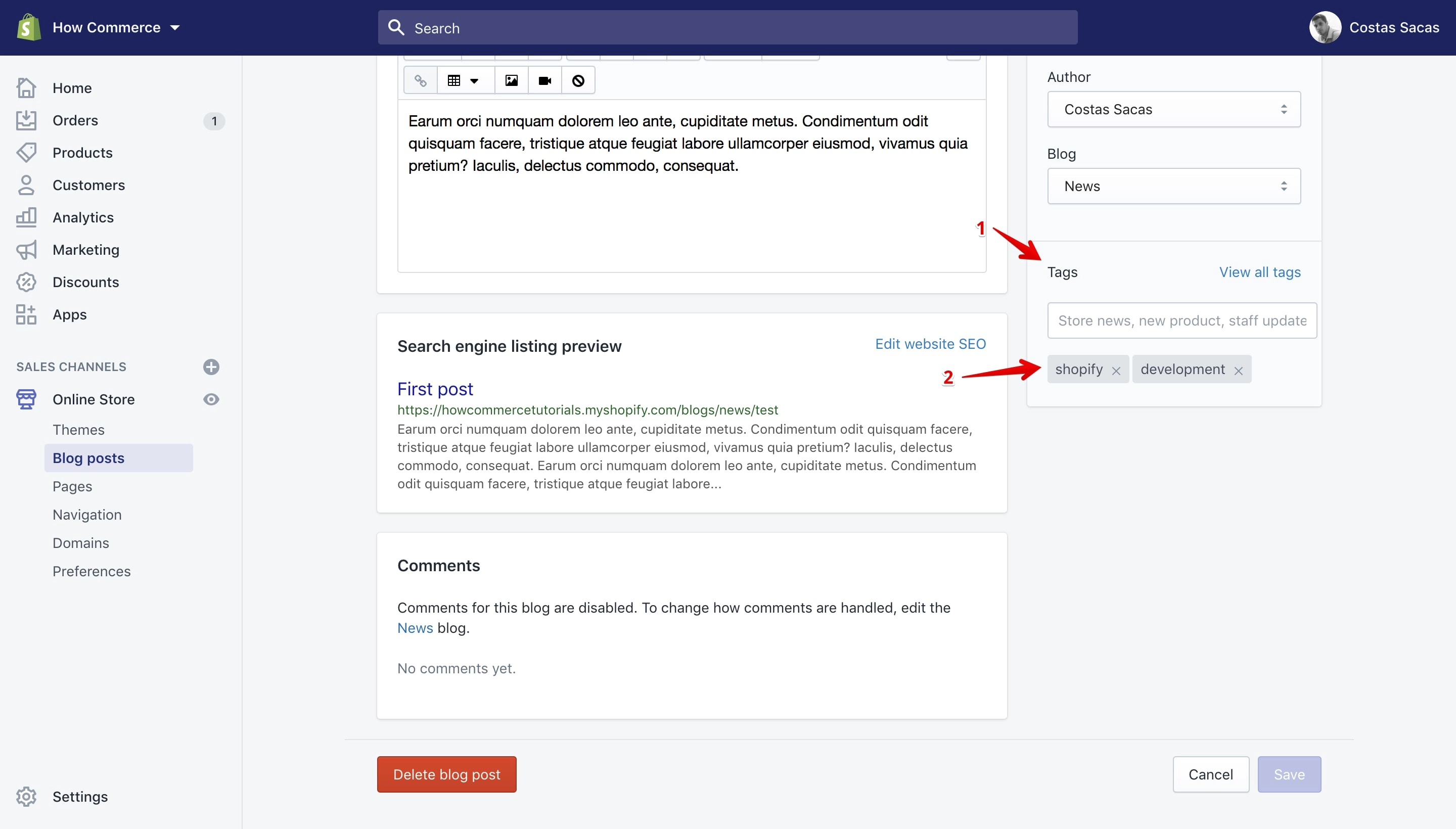
Task: Click the Online Store storefront icon
Action: click(x=26, y=399)
